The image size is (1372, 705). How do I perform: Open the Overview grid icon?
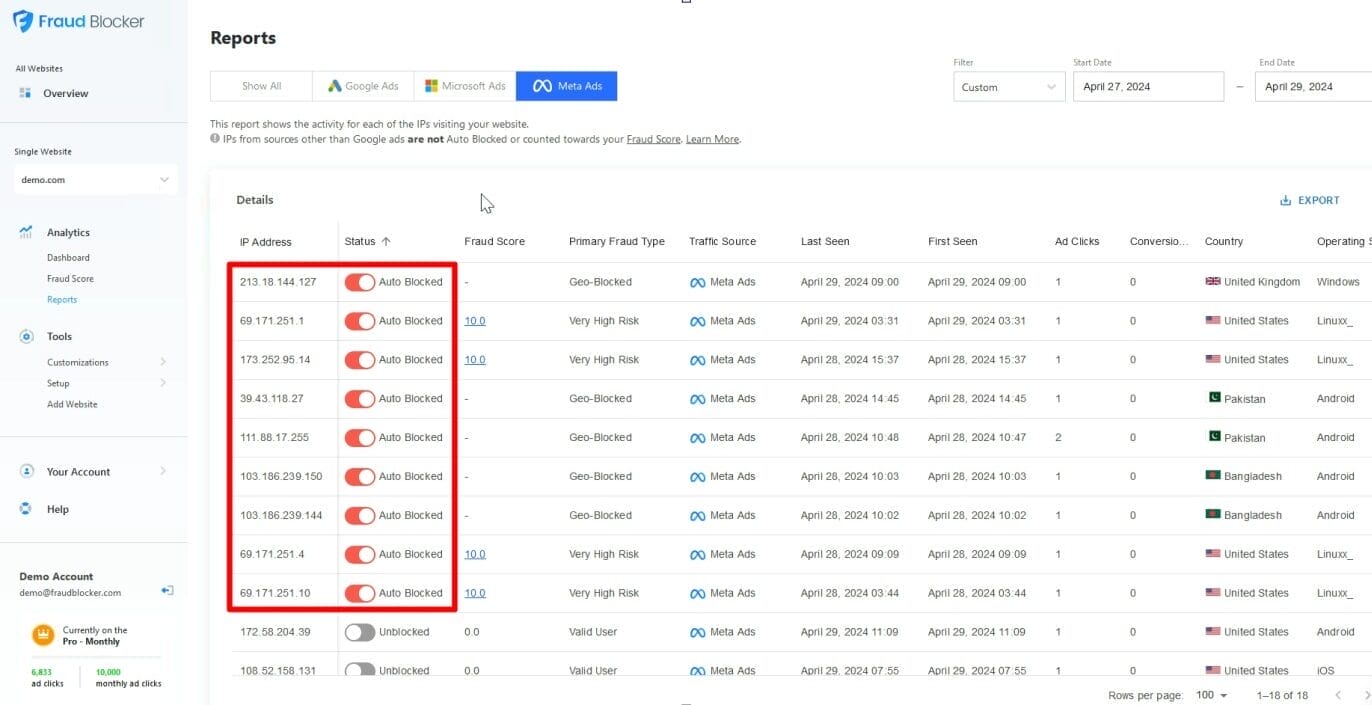(x=26, y=93)
